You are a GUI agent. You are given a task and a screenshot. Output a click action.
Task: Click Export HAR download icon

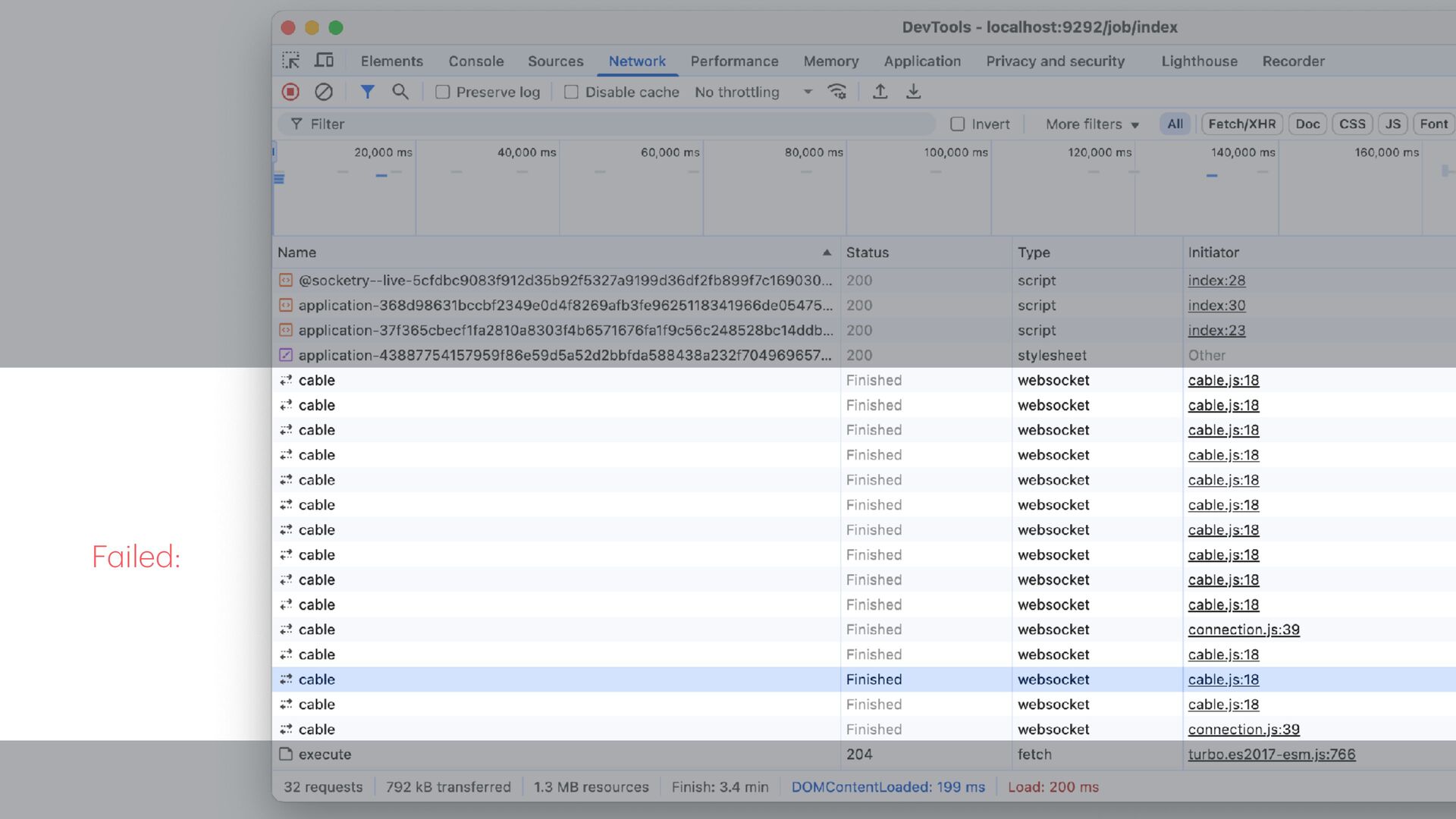tap(913, 92)
